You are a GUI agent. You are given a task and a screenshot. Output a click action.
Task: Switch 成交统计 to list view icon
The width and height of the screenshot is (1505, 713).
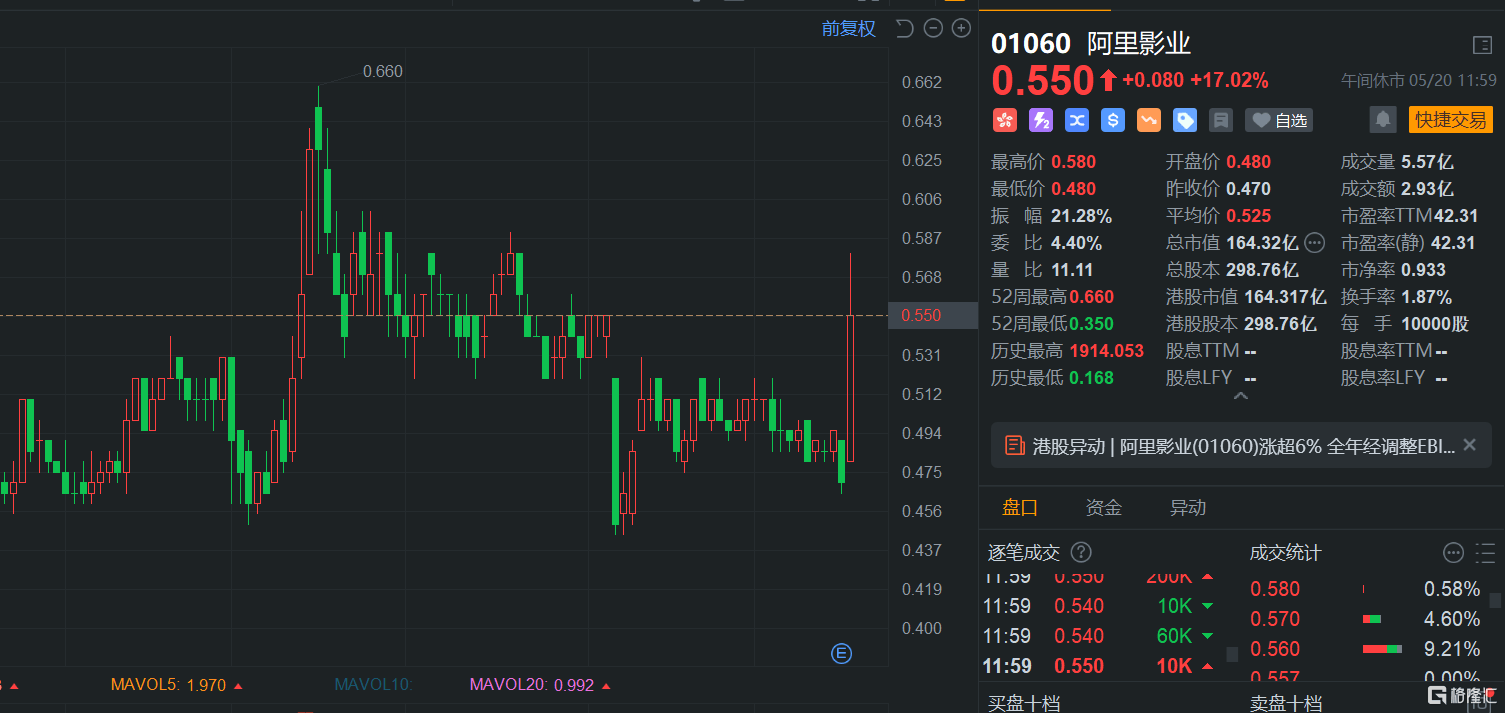(1486, 552)
